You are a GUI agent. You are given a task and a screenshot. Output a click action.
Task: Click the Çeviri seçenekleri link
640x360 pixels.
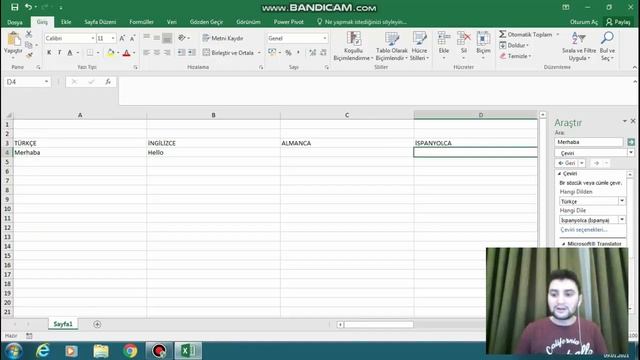click(x=584, y=230)
